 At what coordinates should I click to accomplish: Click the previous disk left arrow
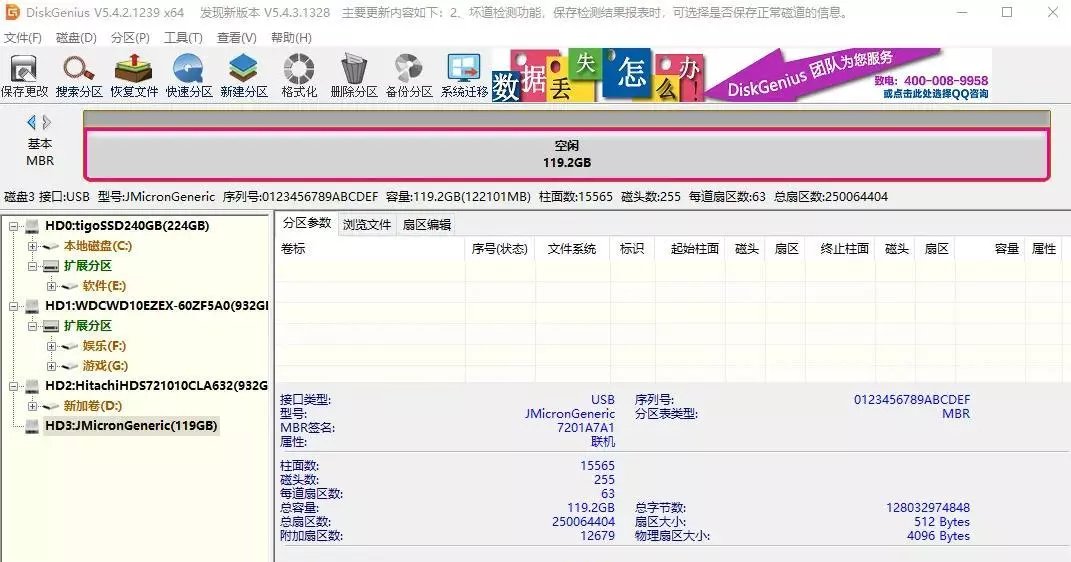pyautogui.click(x=31, y=122)
